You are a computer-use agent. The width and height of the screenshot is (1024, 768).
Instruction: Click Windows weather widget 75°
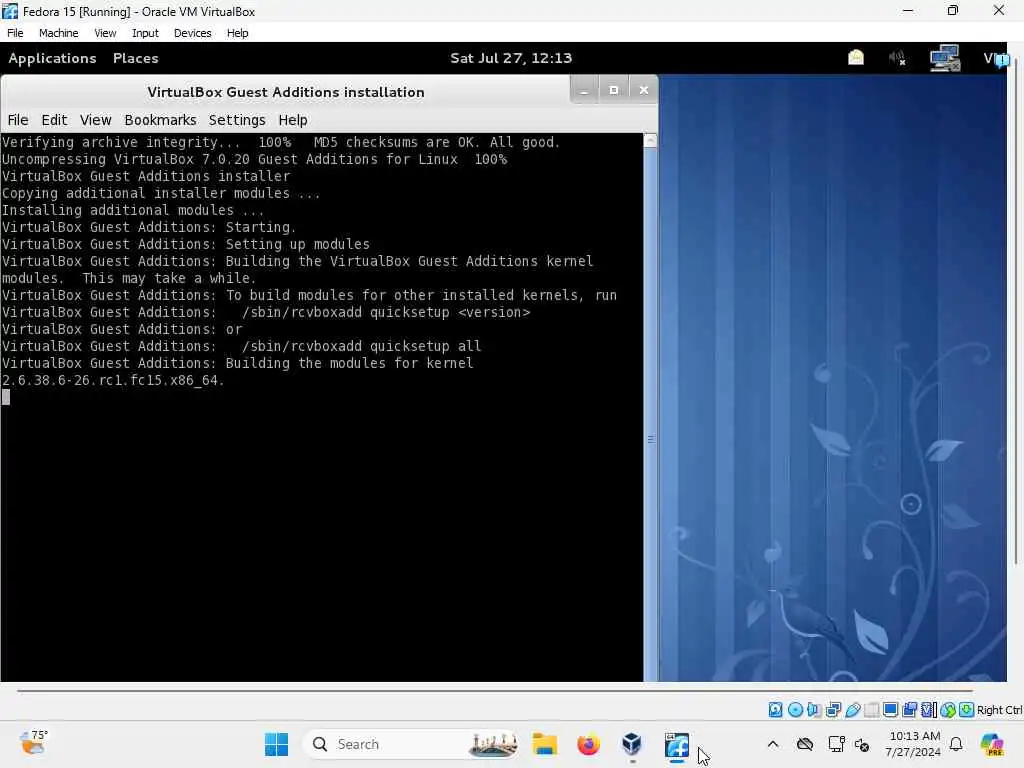[33, 743]
